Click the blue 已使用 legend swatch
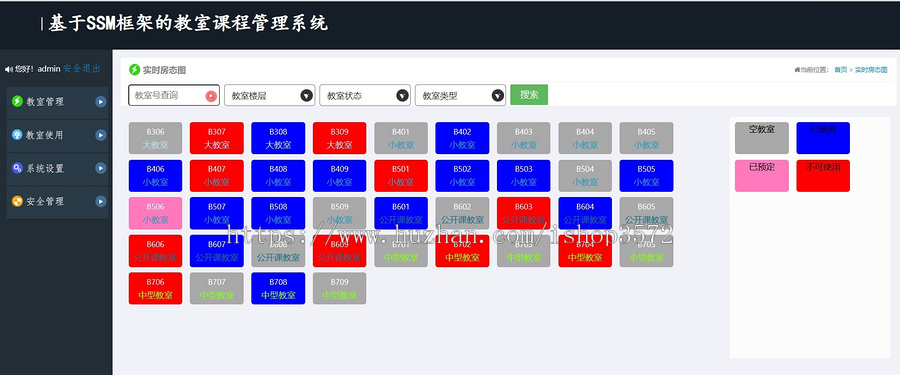This screenshot has width=900, height=375. tap(823, 138)
